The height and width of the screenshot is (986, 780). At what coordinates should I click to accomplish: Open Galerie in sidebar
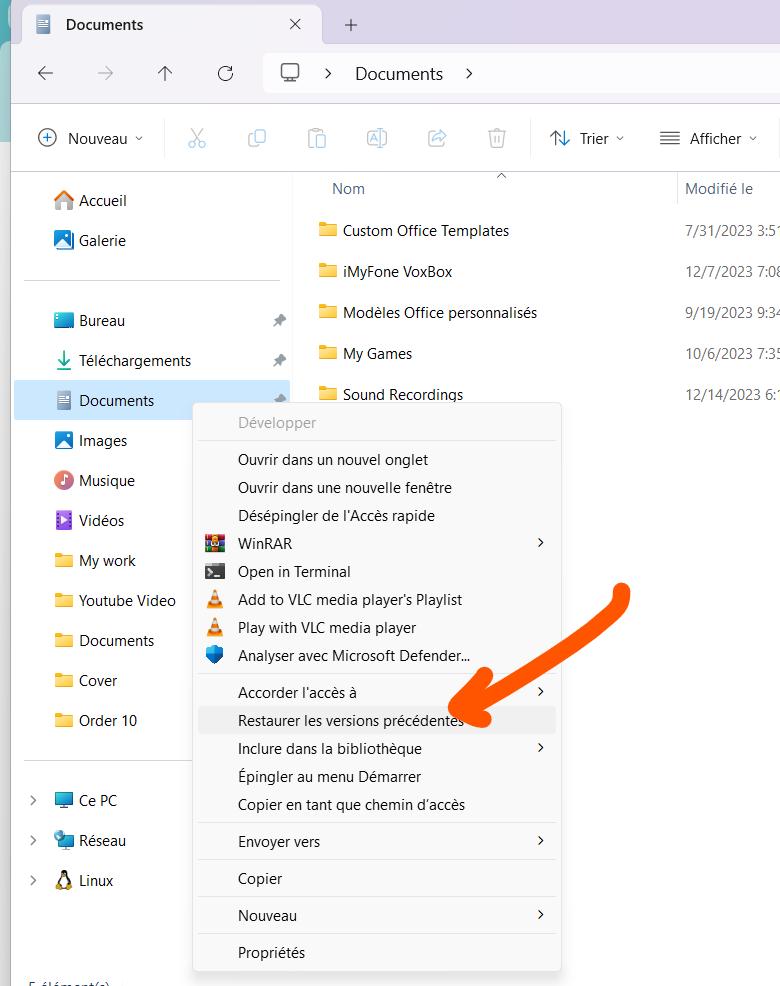coord(90,241)
